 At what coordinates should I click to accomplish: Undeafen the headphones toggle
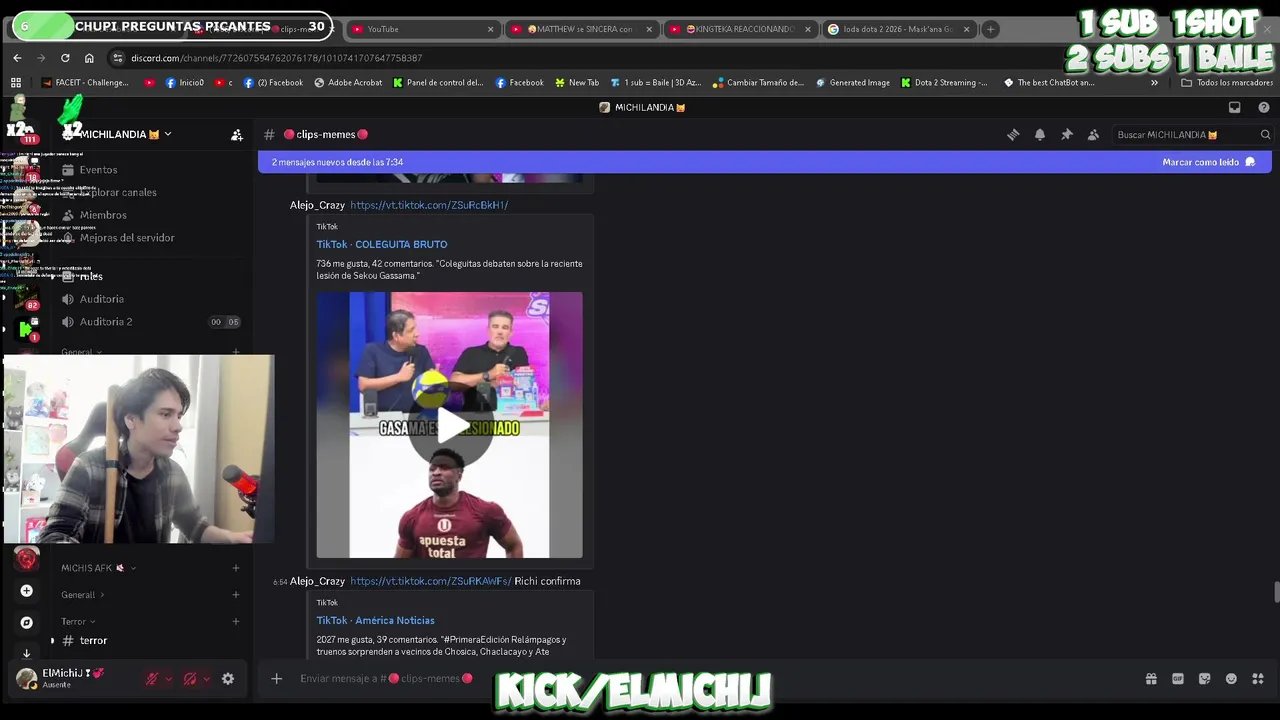pyautogui.click(x=190, y=679)
